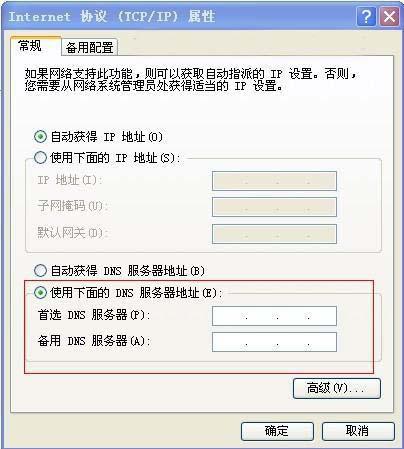
Task: Select 使用下面的 DNS 服务器地址 option
Action: tap(40, 293)
